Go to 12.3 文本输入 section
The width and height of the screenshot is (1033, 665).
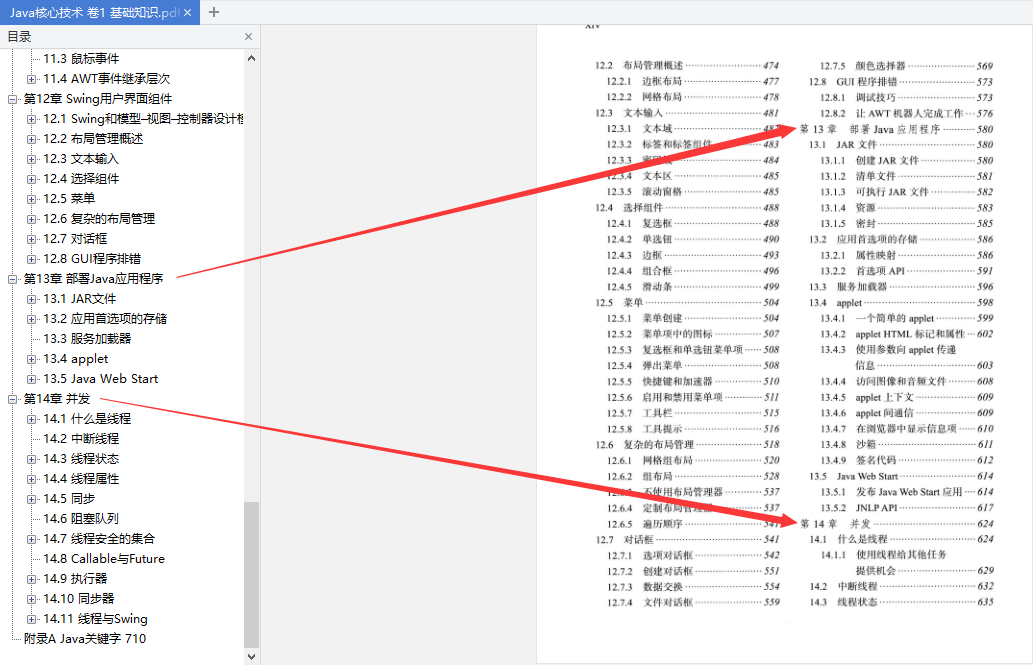coord(81,159)
